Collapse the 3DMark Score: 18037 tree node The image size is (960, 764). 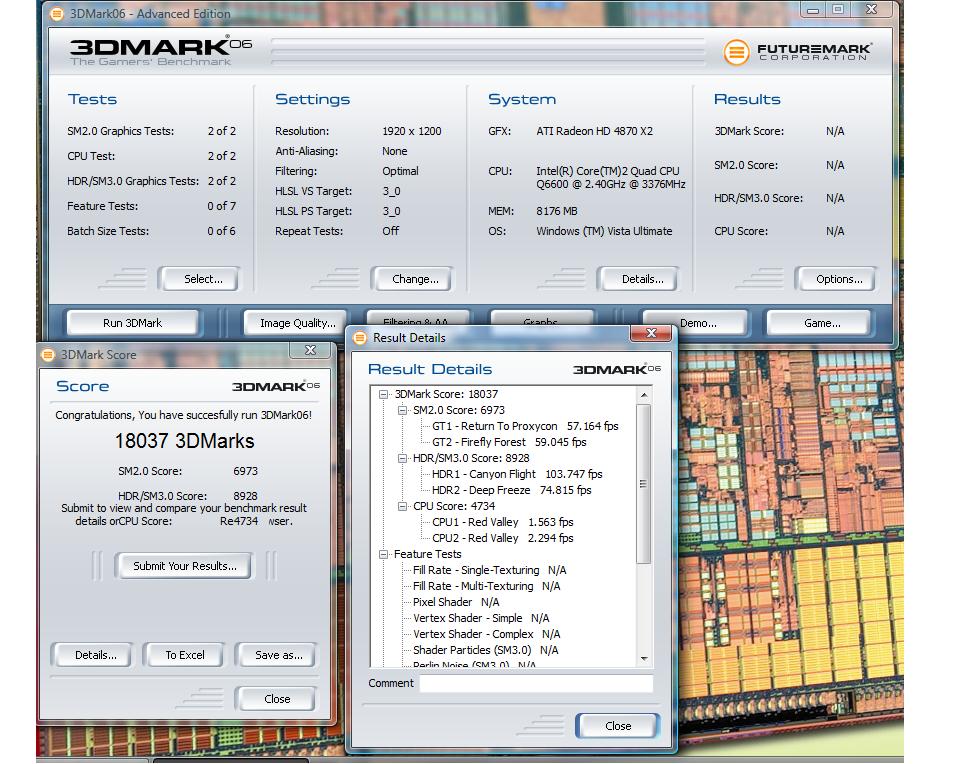click(x=384, y=394)
